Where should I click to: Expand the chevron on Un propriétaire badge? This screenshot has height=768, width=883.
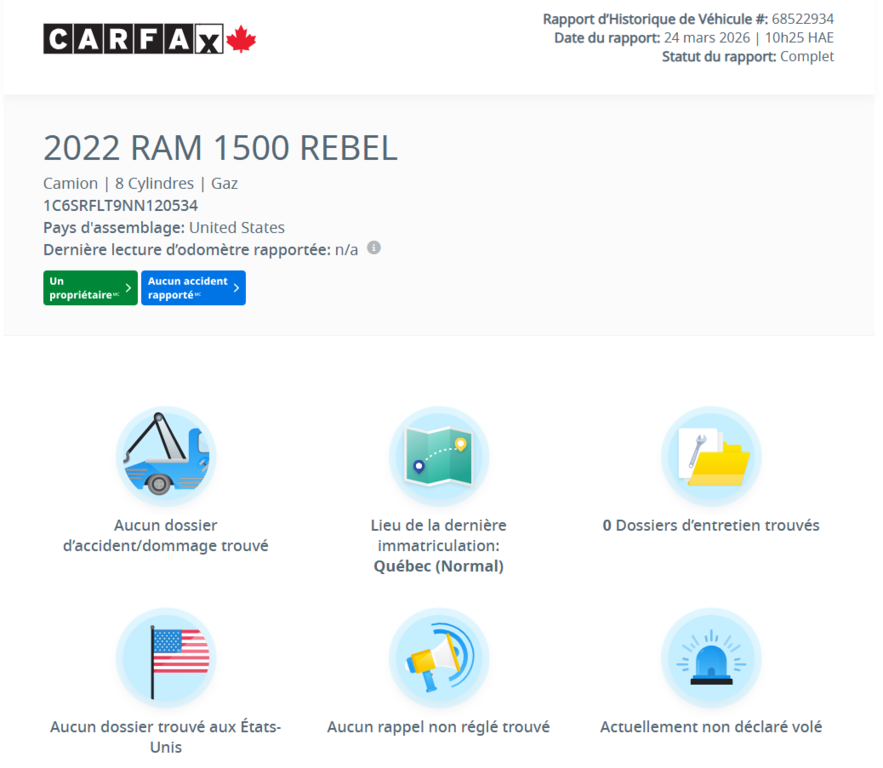[130, 288]
